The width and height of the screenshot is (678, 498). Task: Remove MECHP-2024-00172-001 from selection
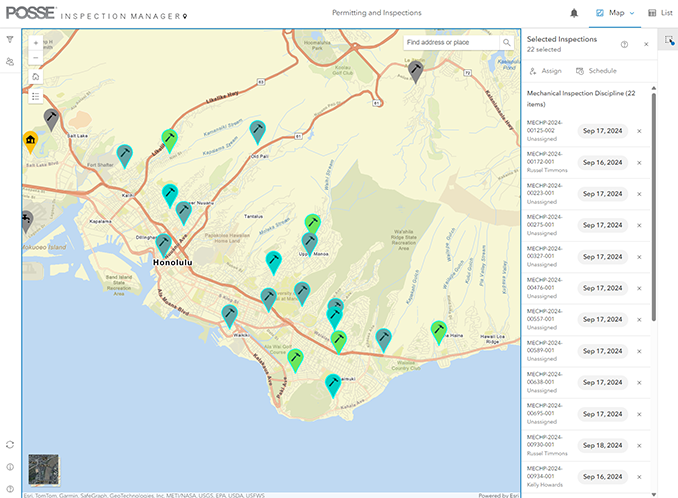pos(639,163)
